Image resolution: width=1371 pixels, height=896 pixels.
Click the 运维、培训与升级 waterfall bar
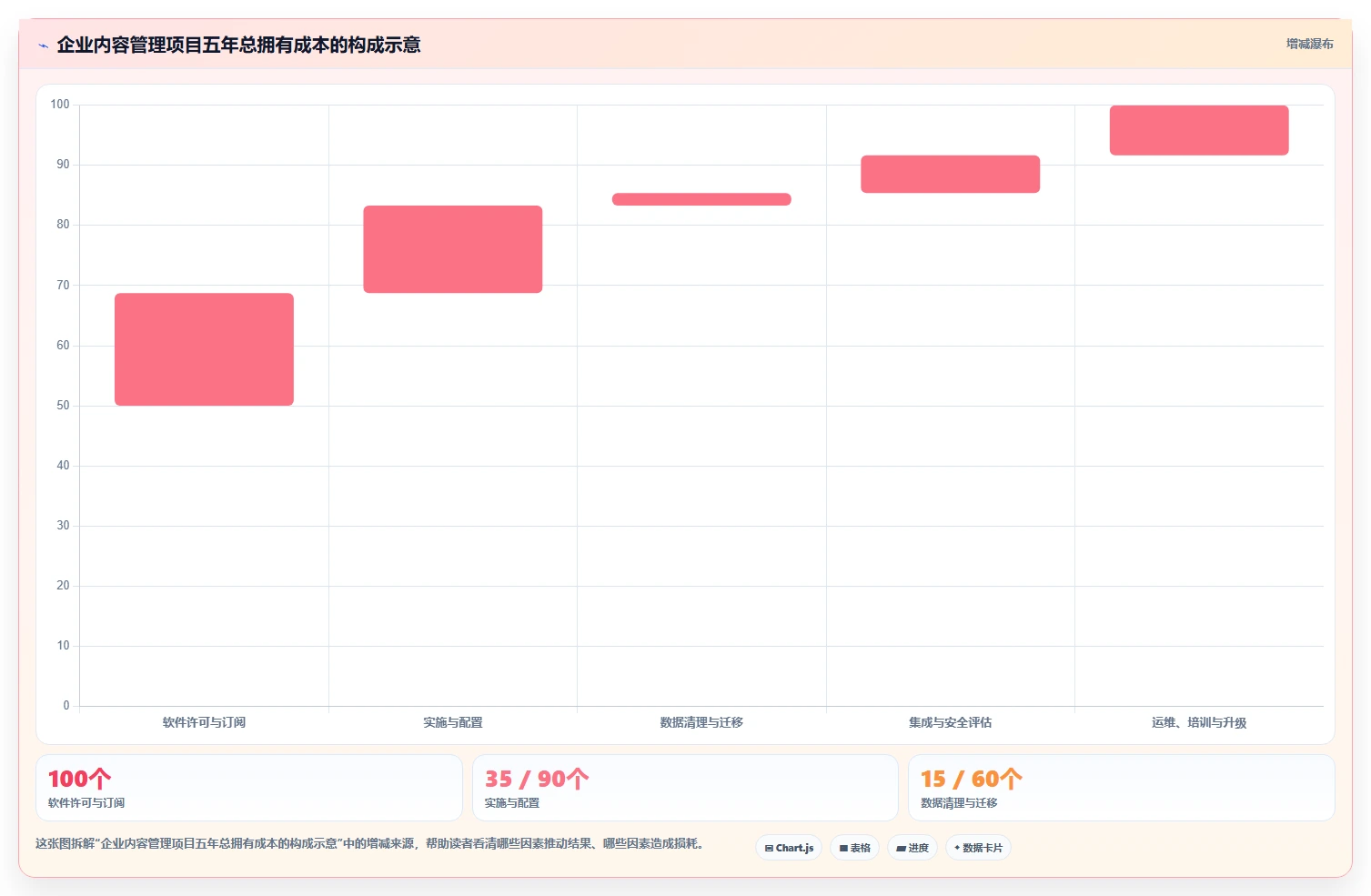click(1199, 130)
